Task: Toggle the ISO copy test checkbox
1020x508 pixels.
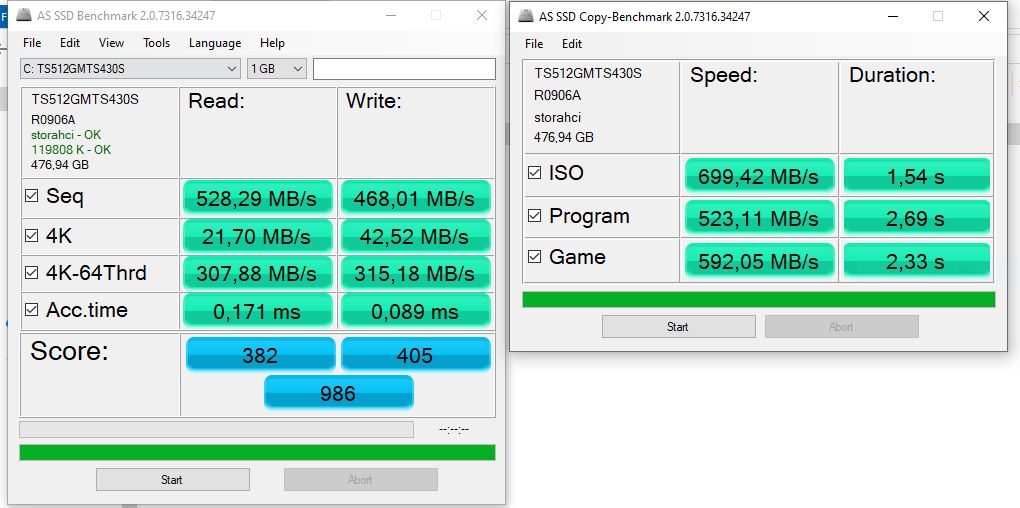Action: 534,173
